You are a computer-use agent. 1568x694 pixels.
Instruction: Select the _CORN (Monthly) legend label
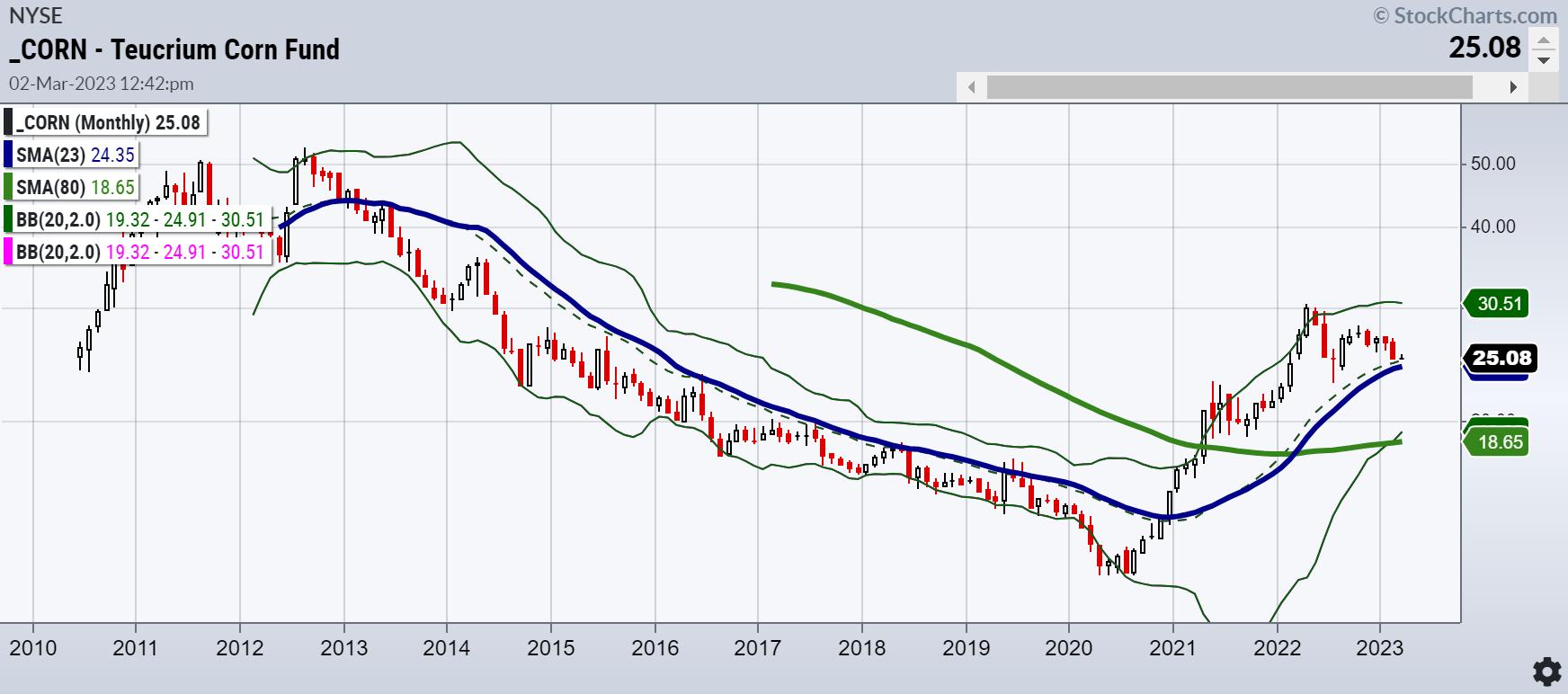[108, 122]
